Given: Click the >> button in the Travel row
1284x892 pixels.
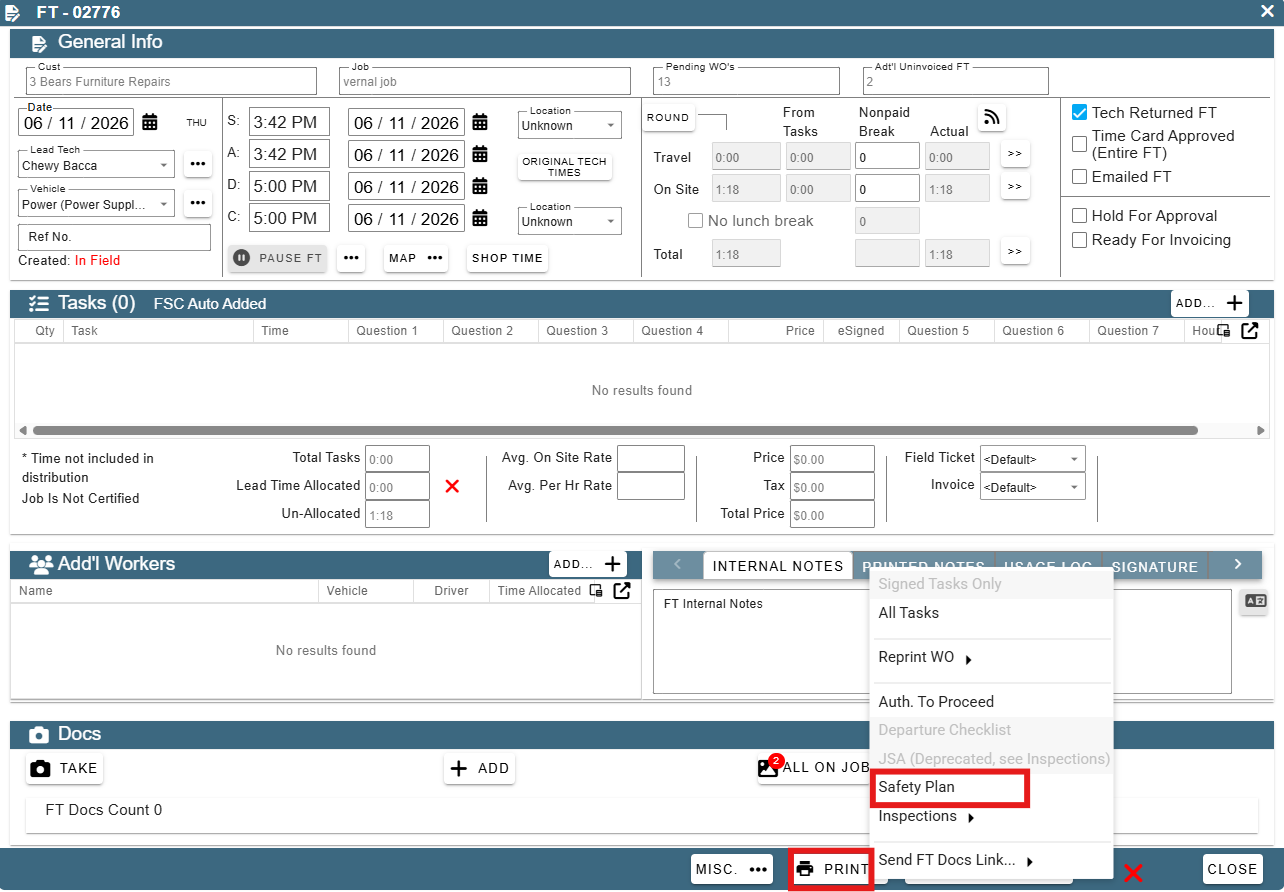Looking at the screenshot, I should click(x=1015, y=154).
